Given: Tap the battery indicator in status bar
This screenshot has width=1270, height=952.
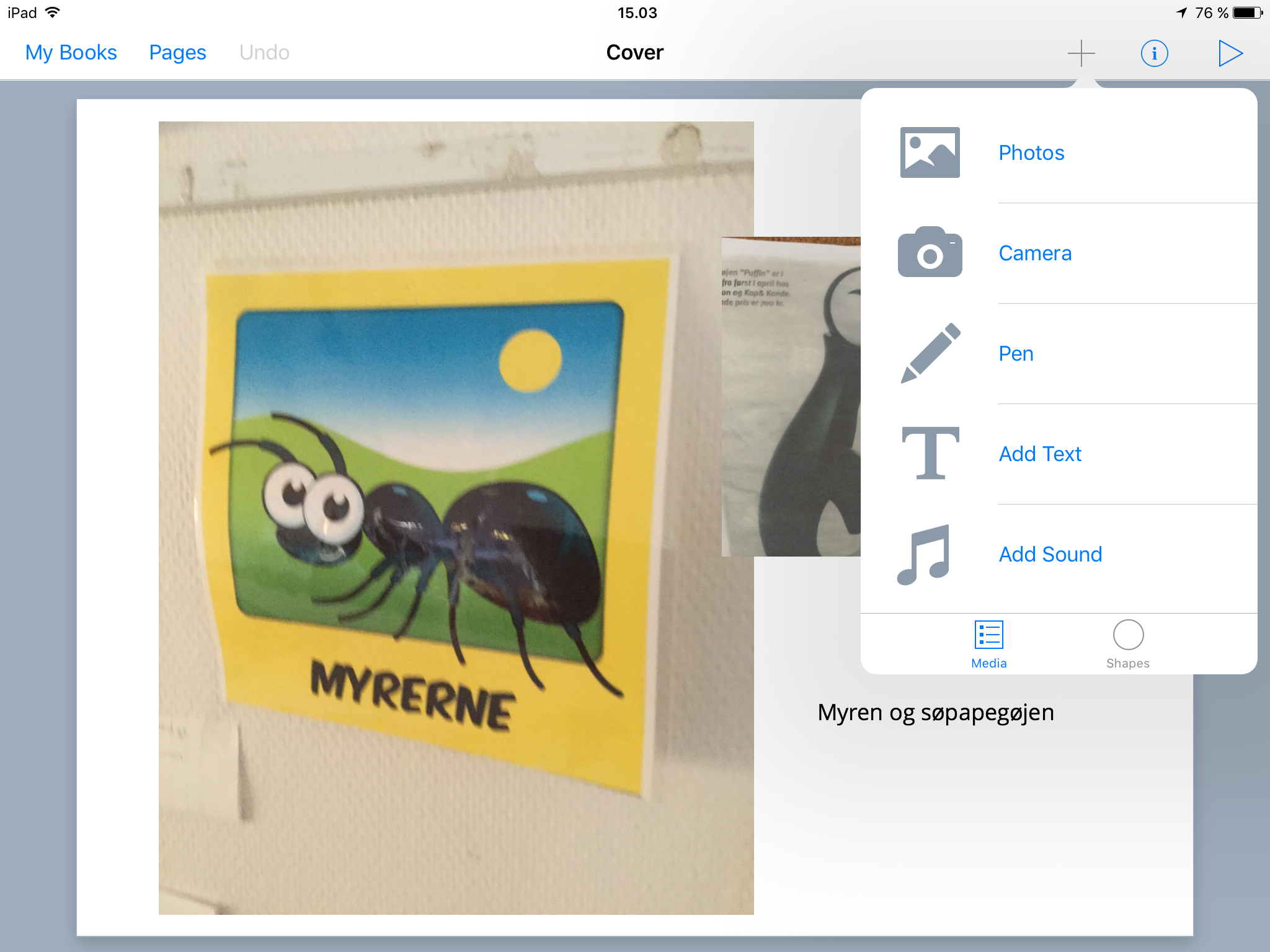Looking at the screenshot, I should pos(1246,13).
